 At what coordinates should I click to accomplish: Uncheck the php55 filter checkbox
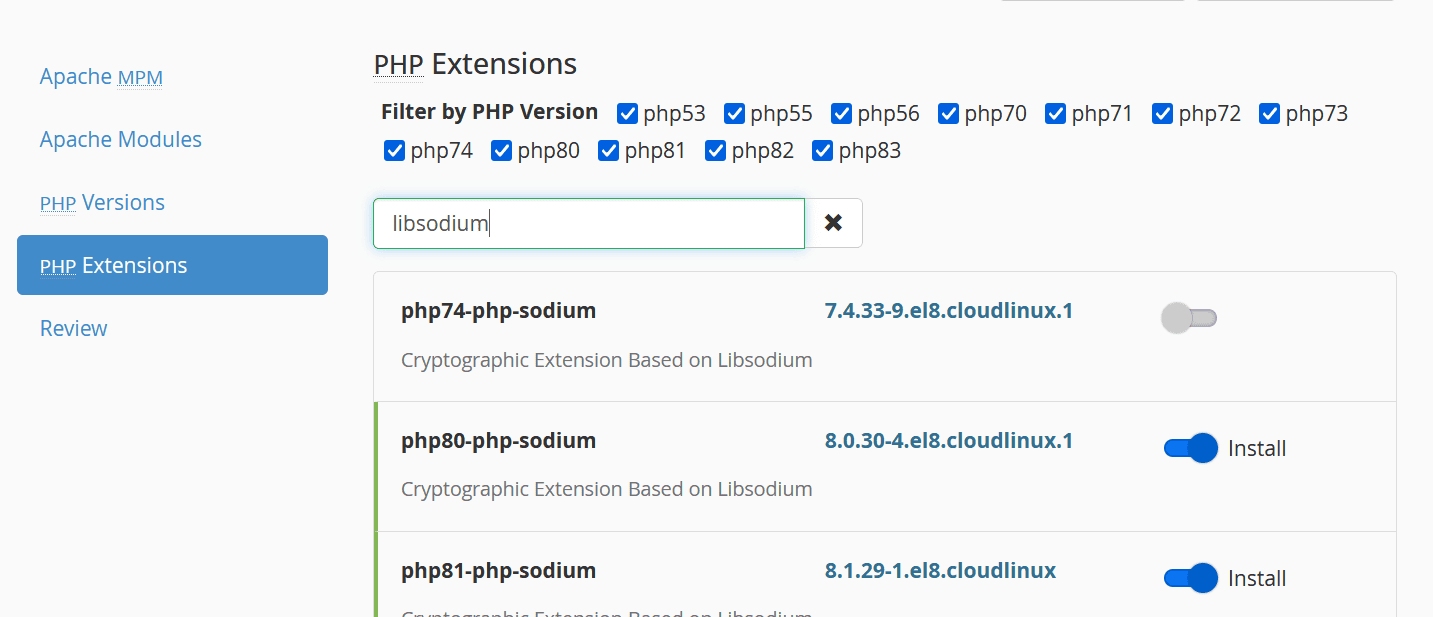735,114
